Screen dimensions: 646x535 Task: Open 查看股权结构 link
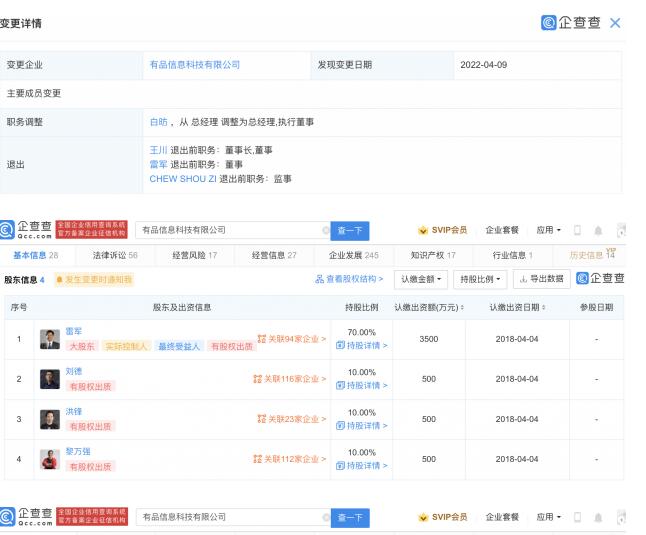pyautogui.click(x=349, y=279)
